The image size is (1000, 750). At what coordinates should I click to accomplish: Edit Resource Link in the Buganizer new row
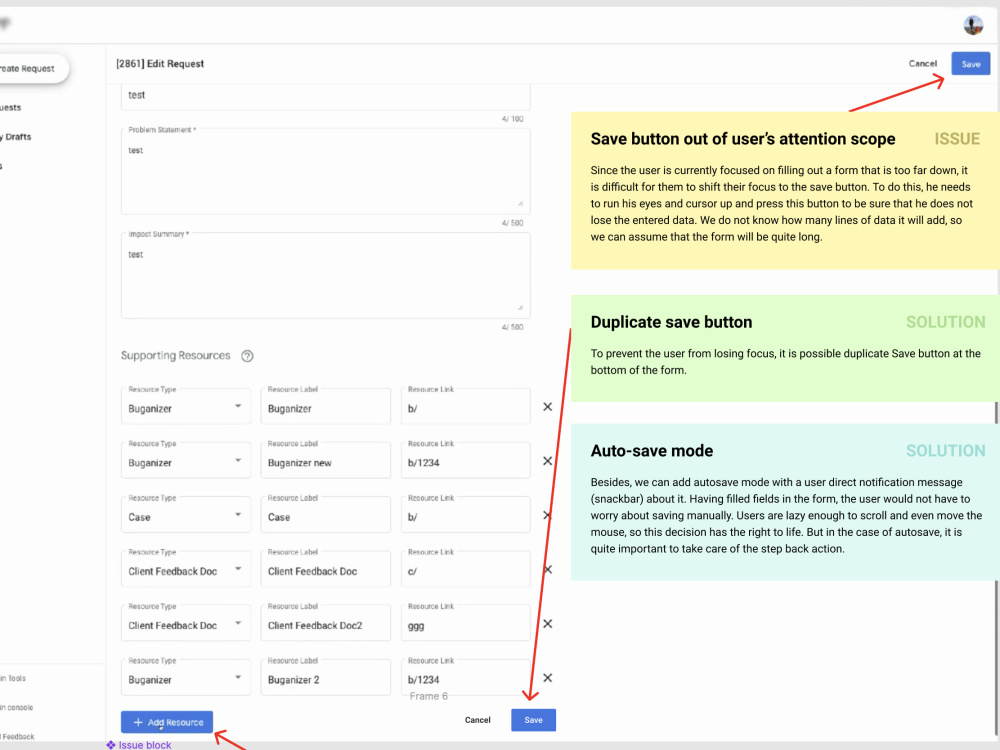[466, 460]
